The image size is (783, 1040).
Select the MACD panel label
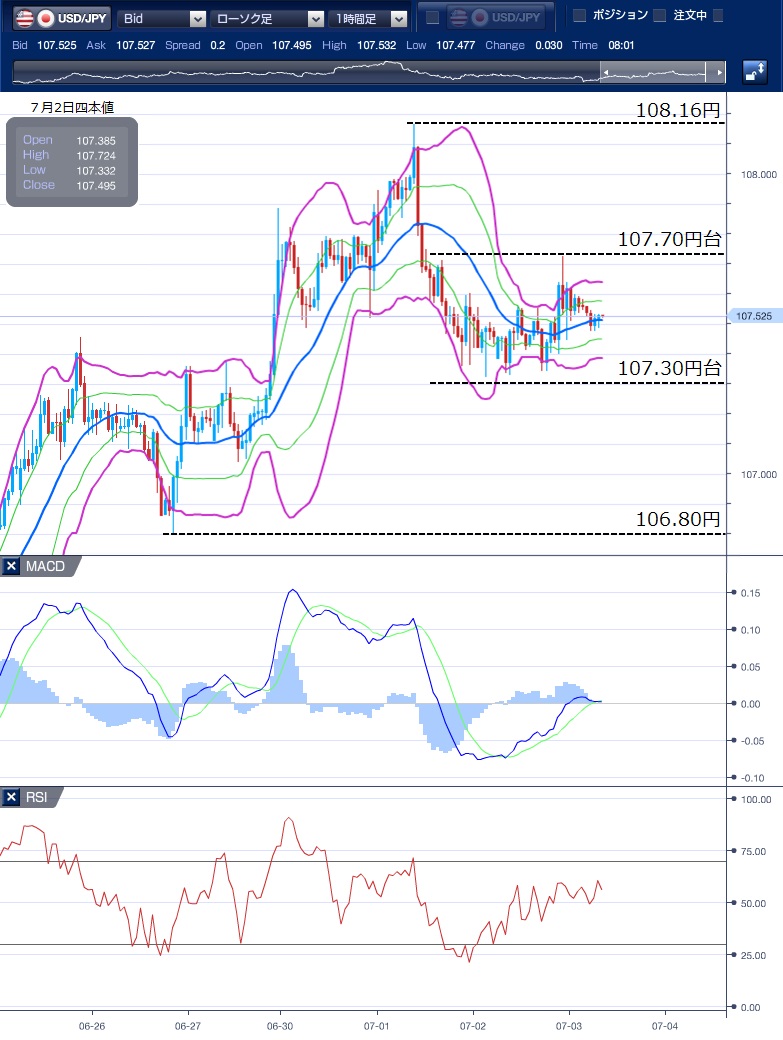tap(44, 567)
